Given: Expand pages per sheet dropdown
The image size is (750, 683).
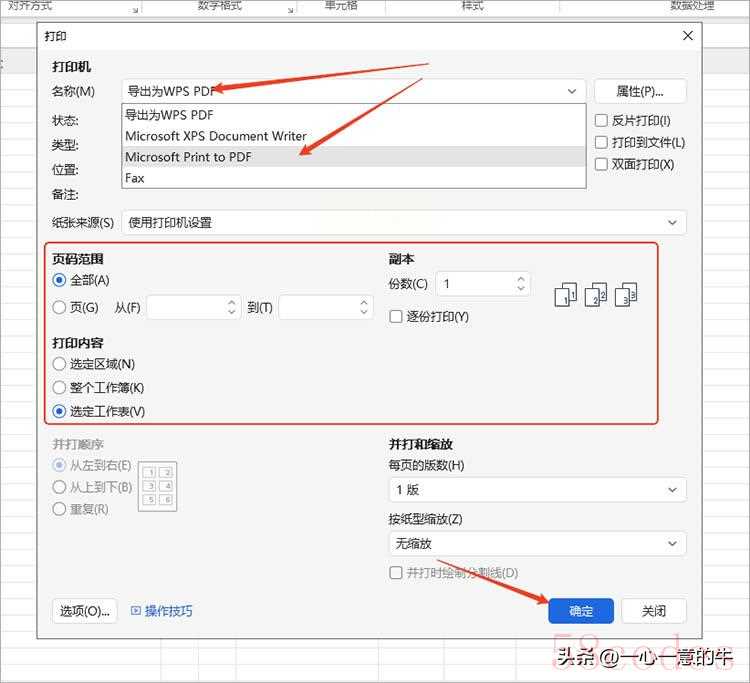Looking at the screenshot, I should coord(672,490).
